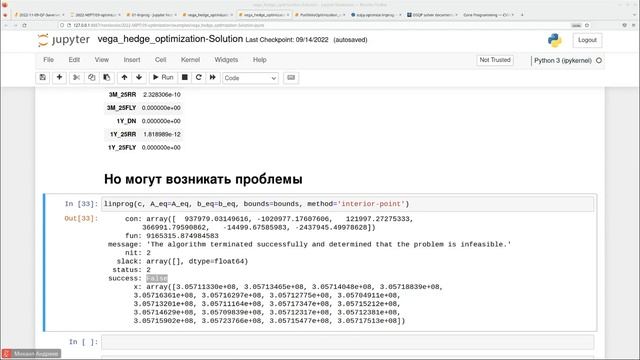Open the File menu
The image size is (640, 360).
48,60
